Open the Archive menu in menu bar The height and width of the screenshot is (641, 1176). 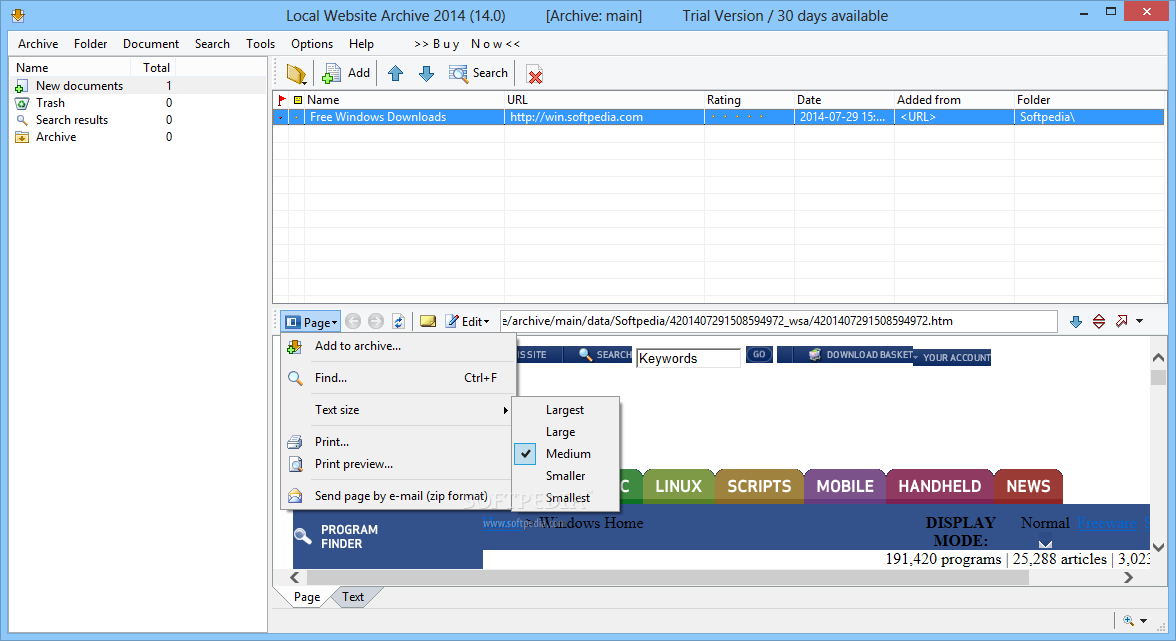click(38, 43)
